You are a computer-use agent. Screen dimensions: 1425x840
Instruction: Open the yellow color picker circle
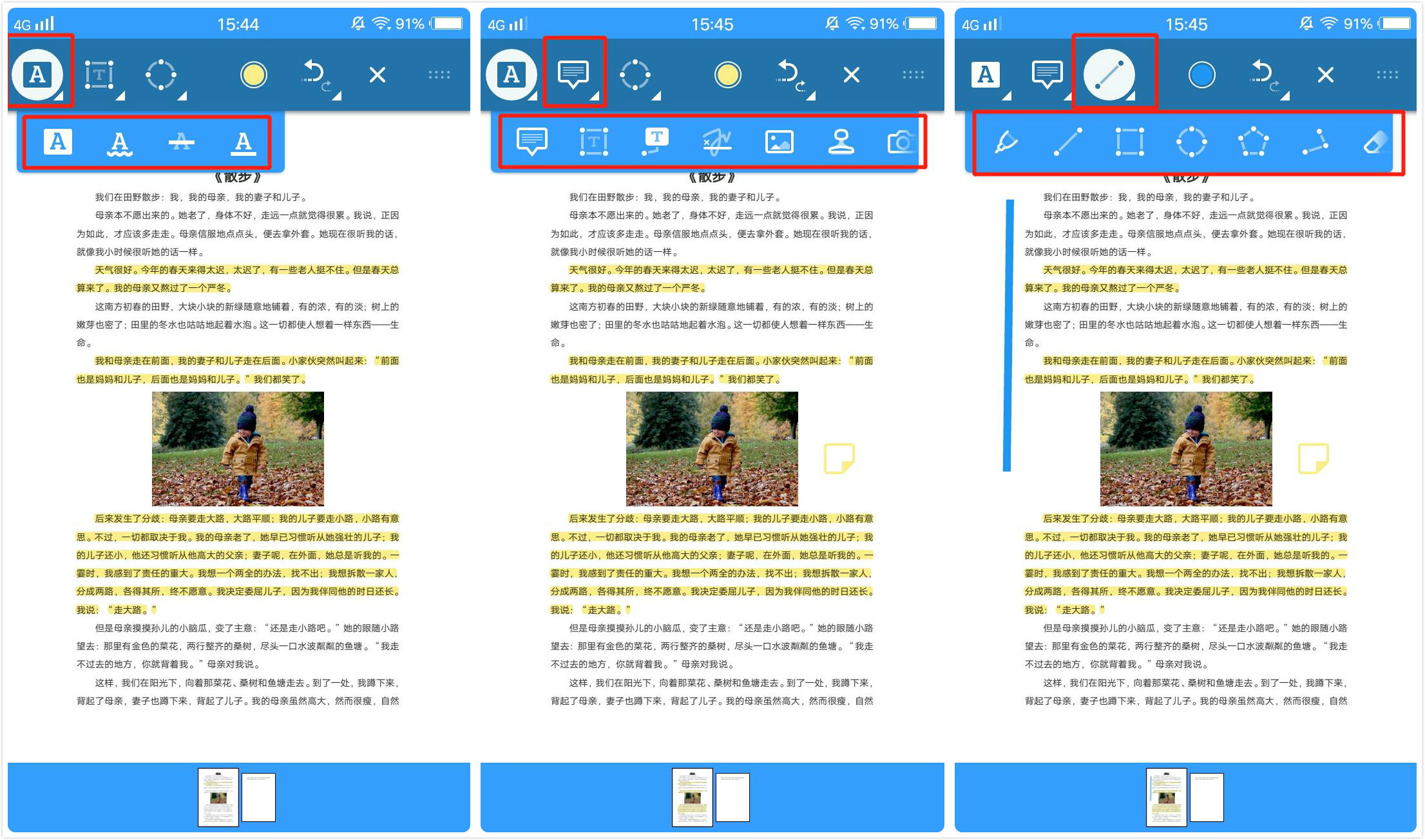pyautogui.click(x=253, y=74)
